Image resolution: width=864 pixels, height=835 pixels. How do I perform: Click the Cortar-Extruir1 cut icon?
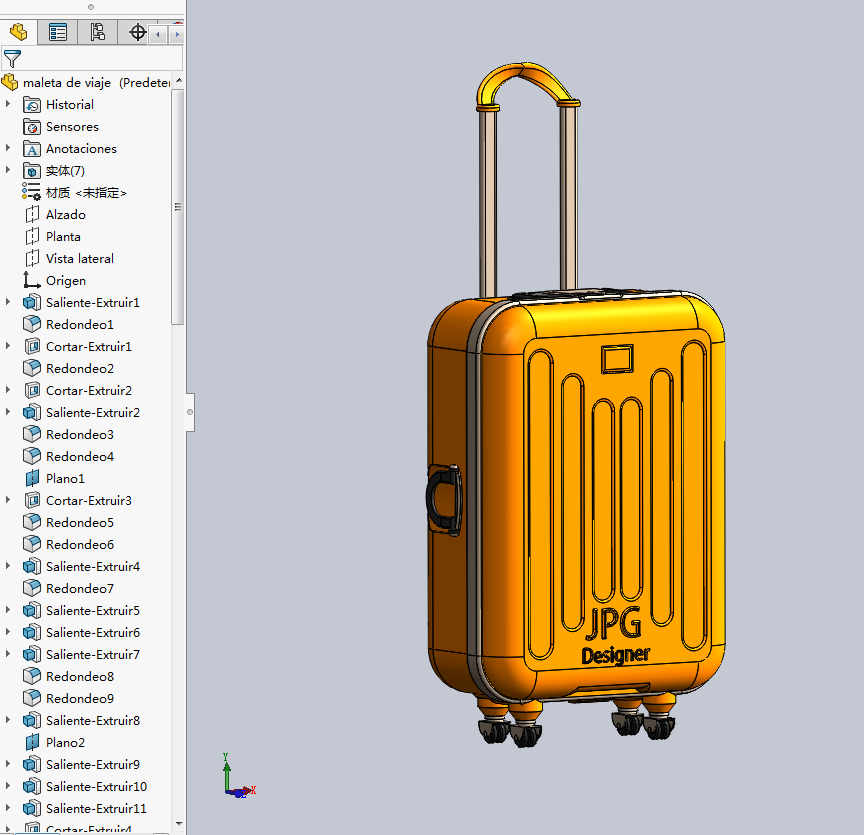(32, 346)
